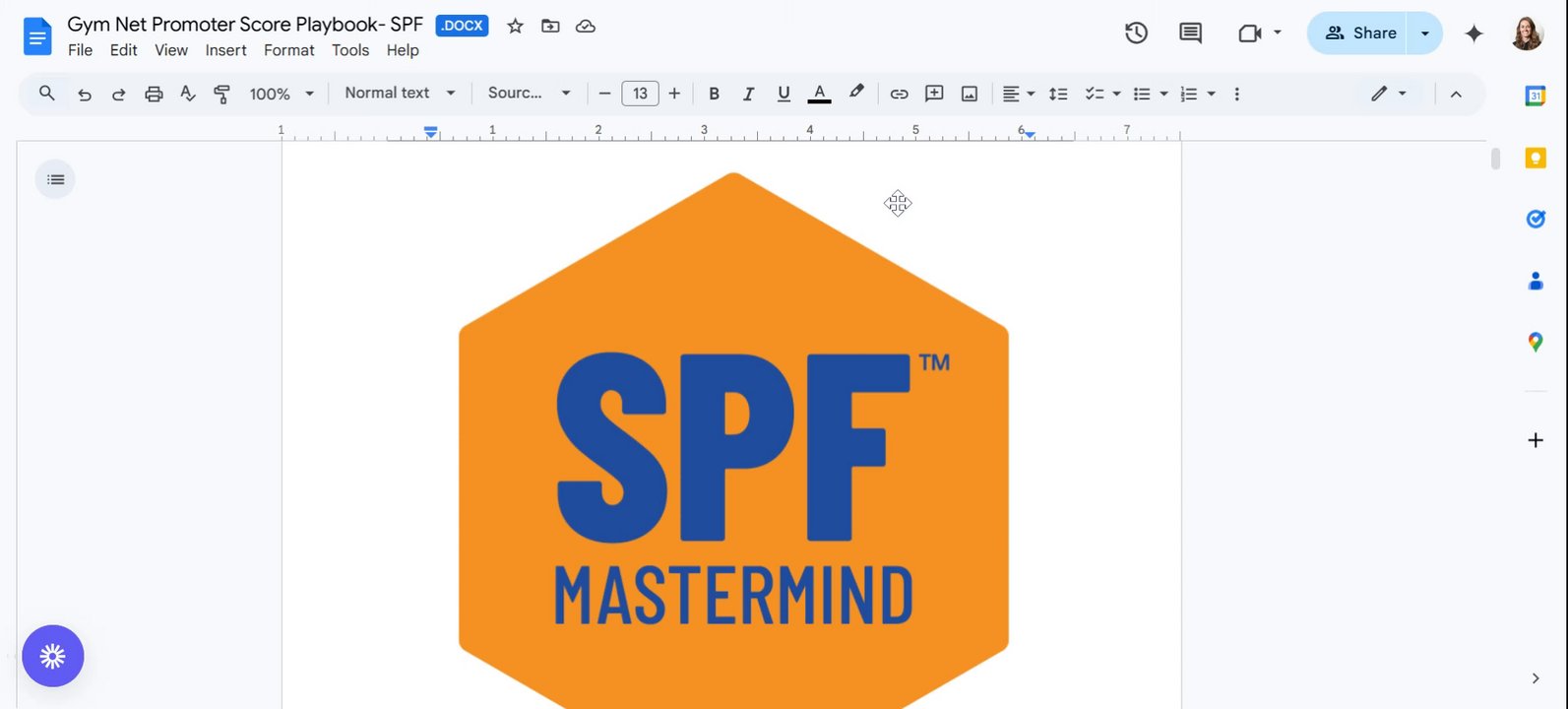The width and height of the screenshot is (1568, 709).
Task: Insert an image
Action: [970, 94]
